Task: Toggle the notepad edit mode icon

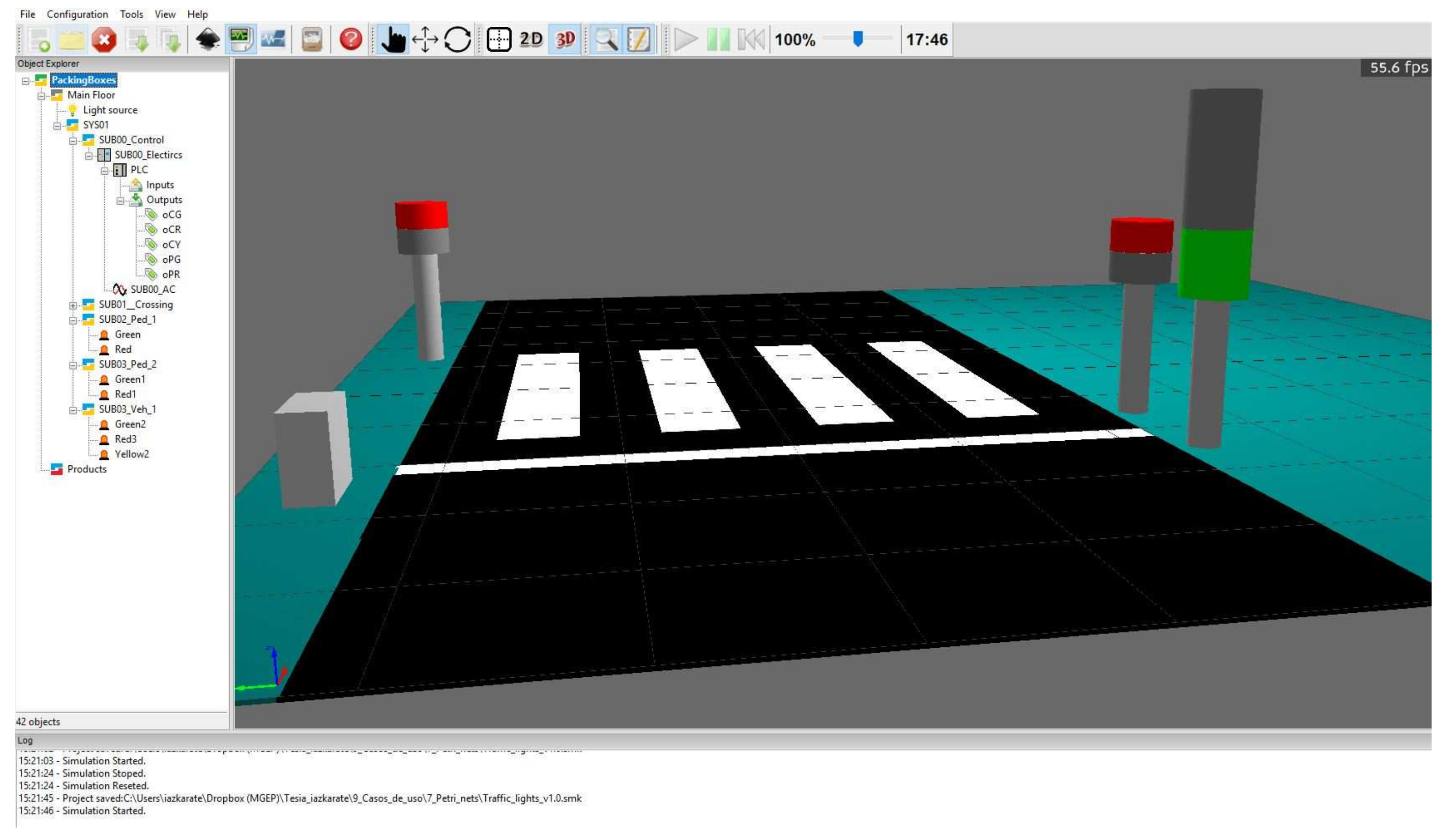Action: pyautogui.click(x=639, y=40)
